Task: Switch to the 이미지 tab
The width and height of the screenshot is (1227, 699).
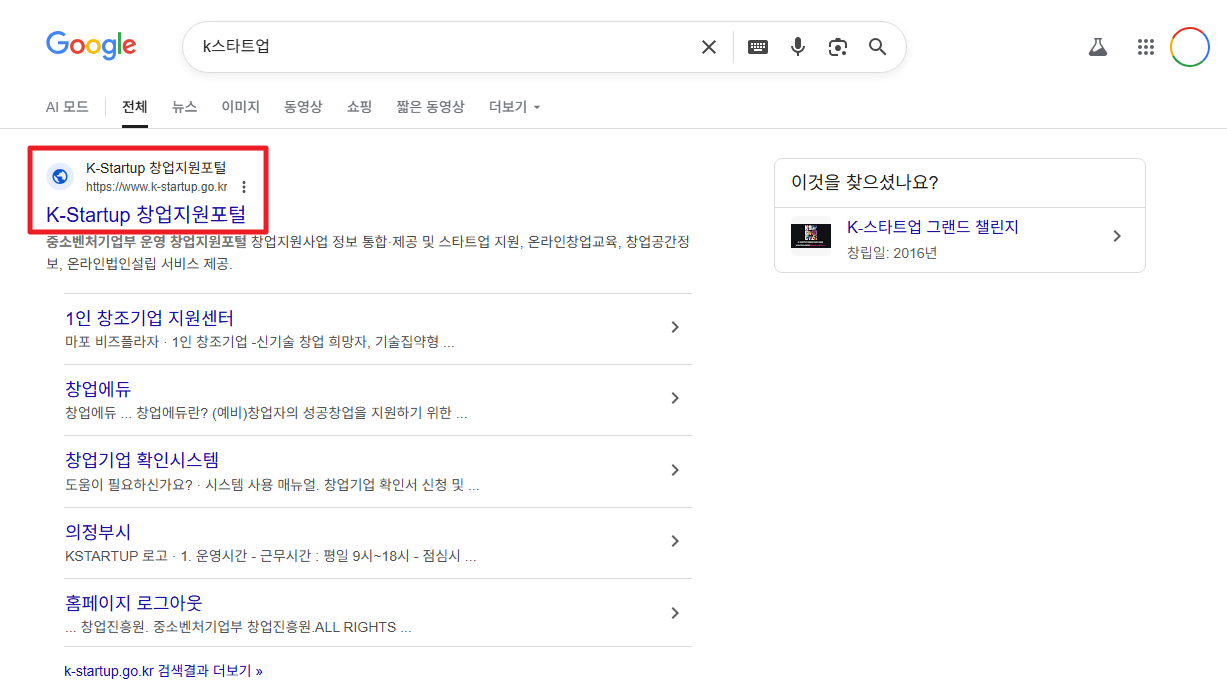Action: [240, 107]
